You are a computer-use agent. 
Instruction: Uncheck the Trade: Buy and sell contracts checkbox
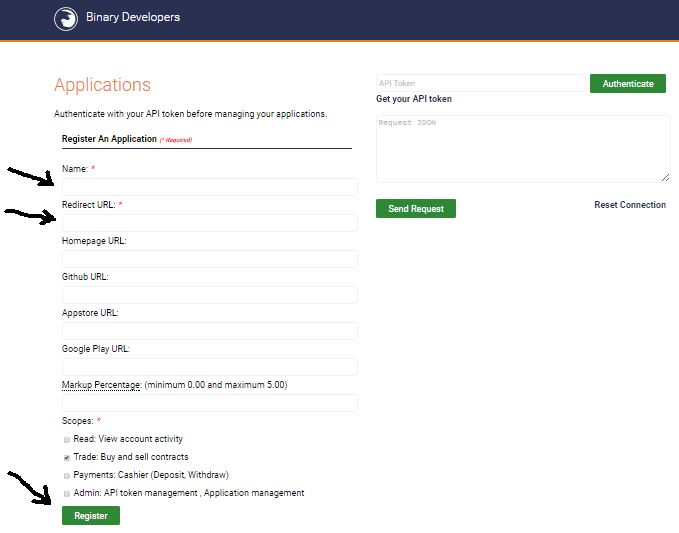(x=67, y=458)
